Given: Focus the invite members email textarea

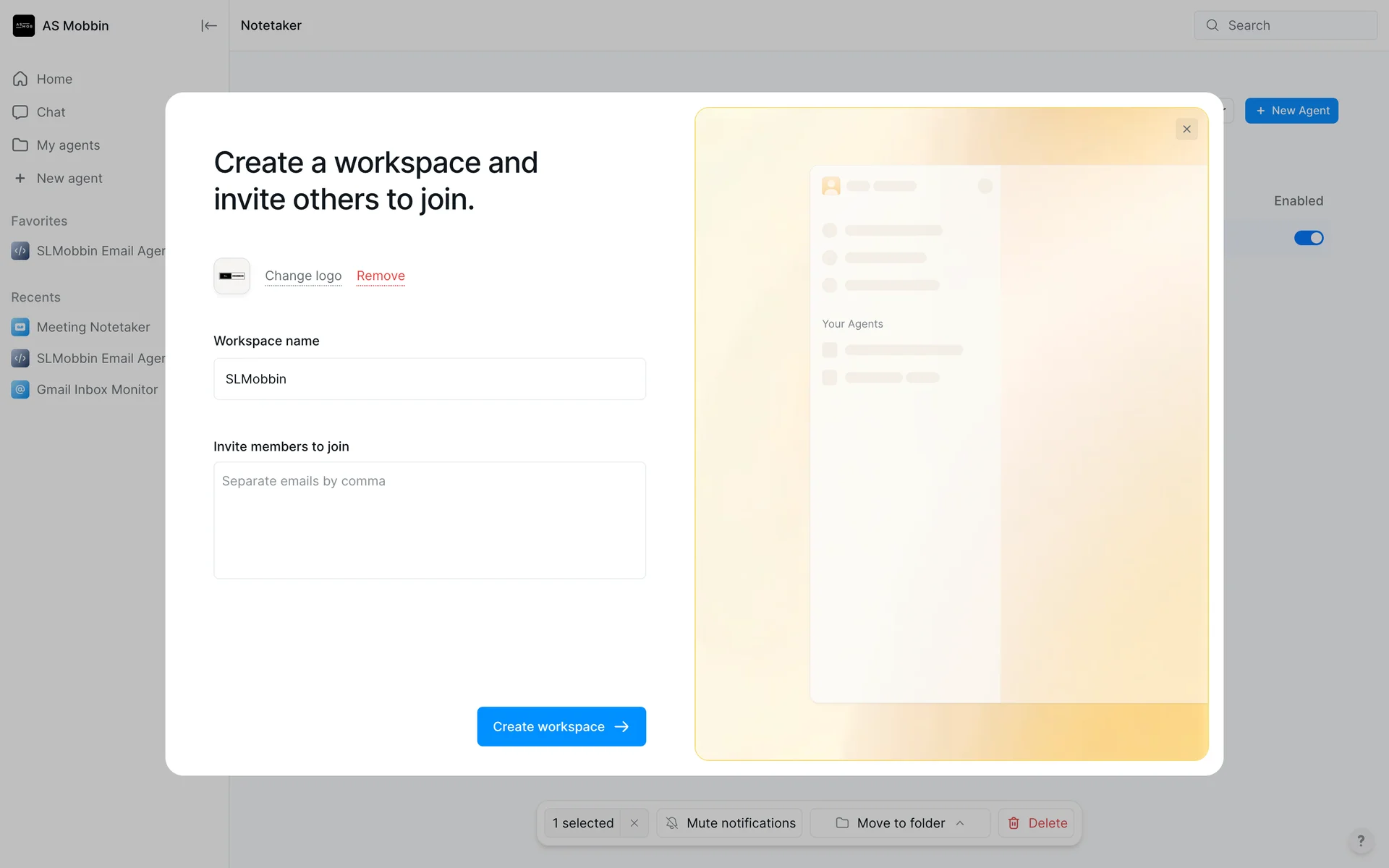Looking at the screenshot, I should click(429, 520).
